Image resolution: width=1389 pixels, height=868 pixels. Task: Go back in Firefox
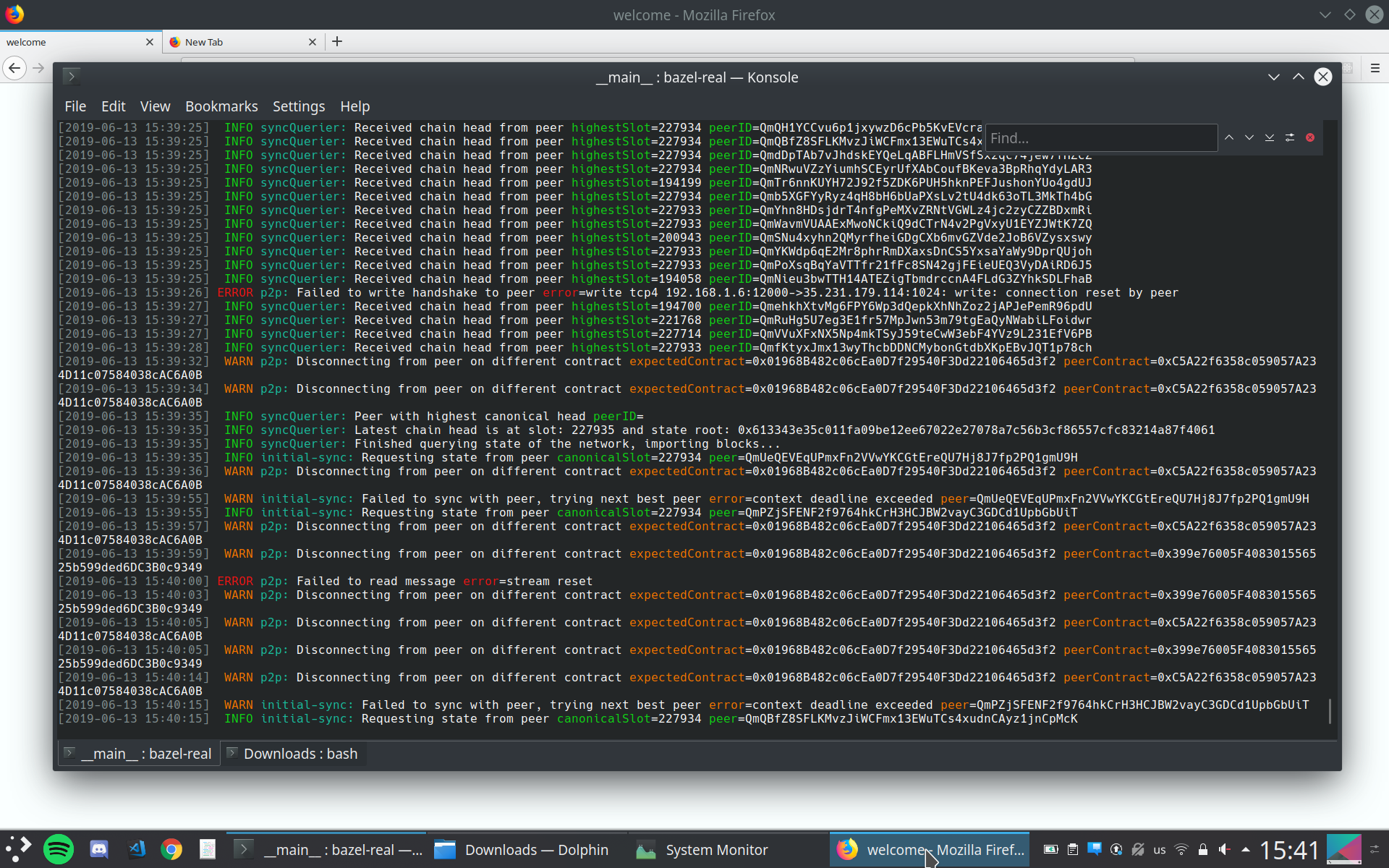[14, 68]
